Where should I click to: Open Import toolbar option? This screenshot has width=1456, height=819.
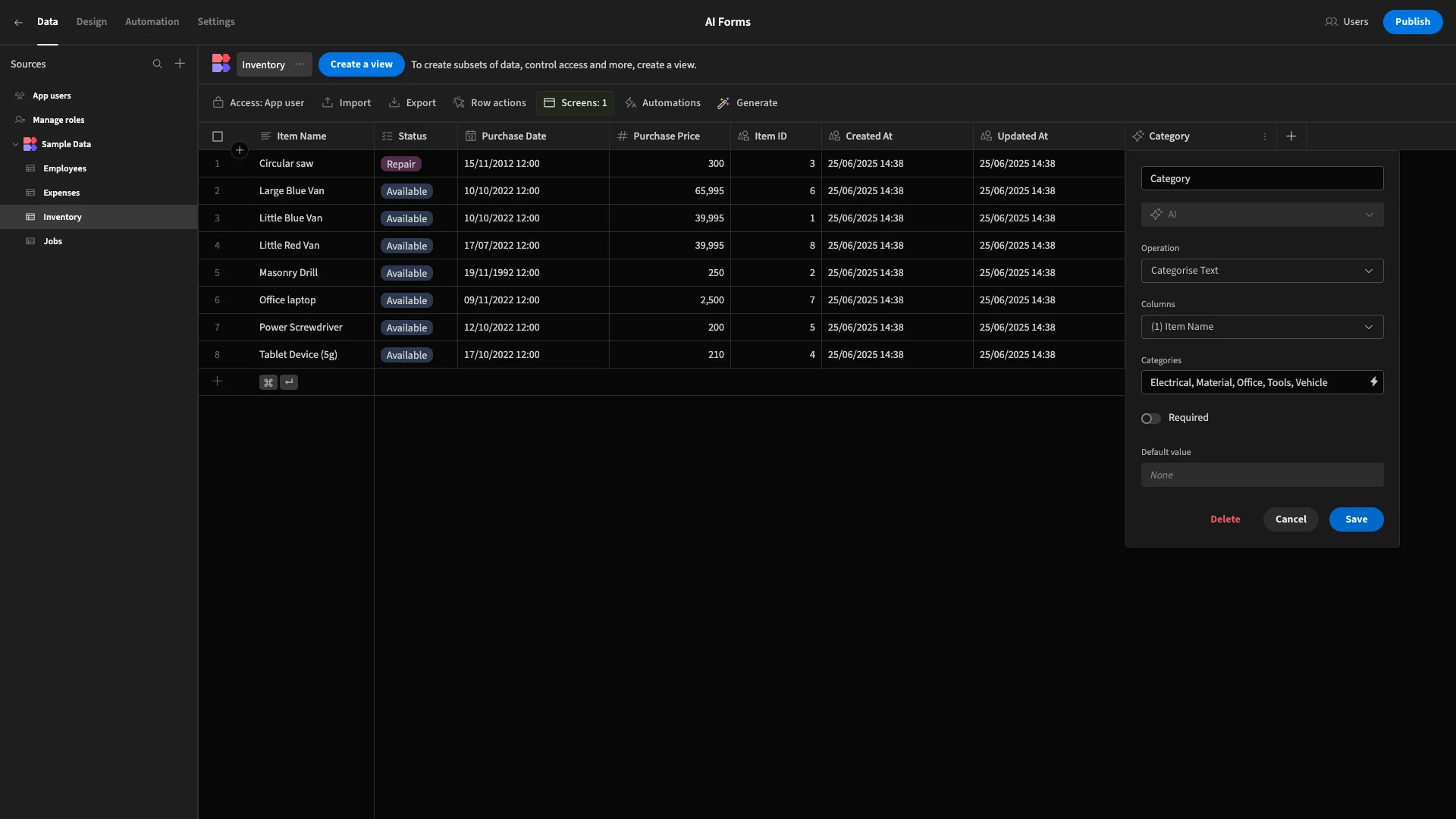[x=347, y=103]
